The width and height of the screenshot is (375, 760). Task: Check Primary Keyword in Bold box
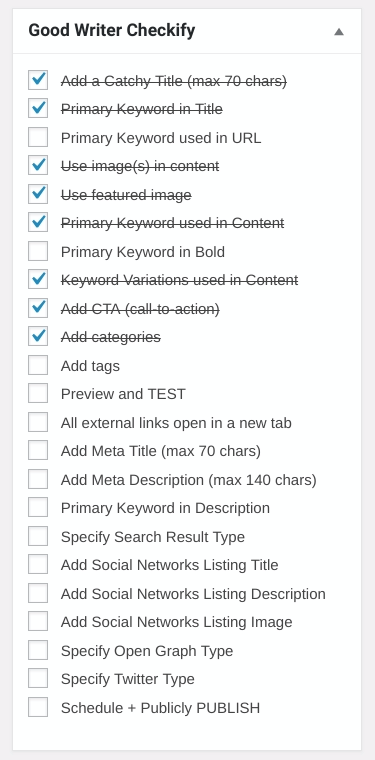pyautogui.click(x=38, y=251)
